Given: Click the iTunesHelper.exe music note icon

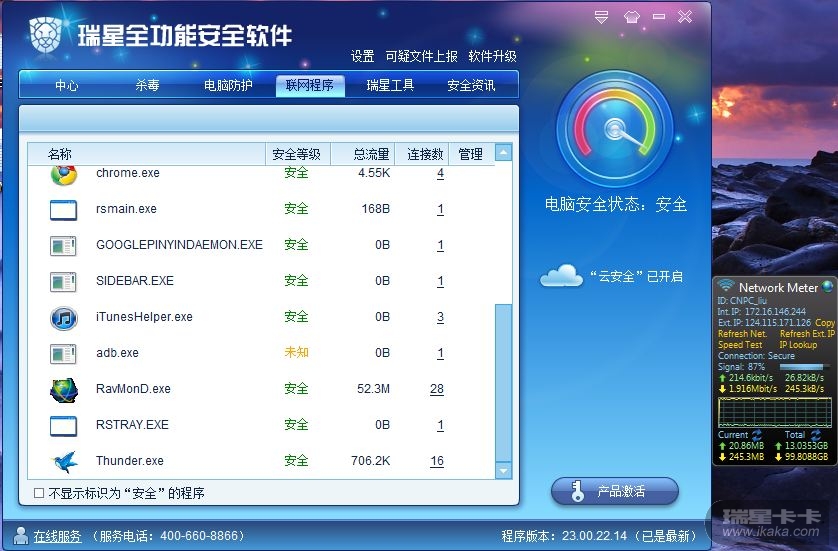Looking at the screenshot, I should pos(64,318).
